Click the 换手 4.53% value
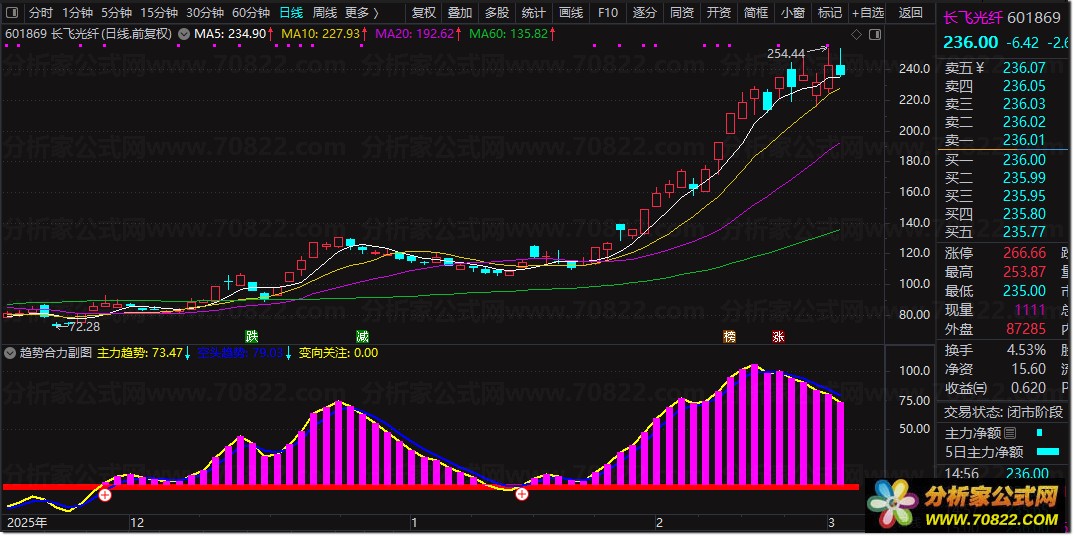This screenshot has height=536, width=1075. [1026, 350]
